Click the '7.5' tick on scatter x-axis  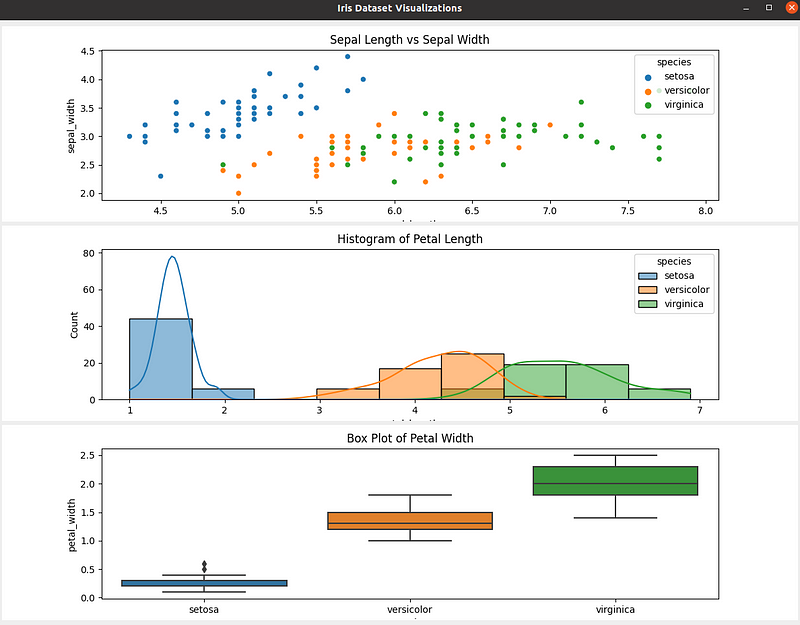coord(628,211)
